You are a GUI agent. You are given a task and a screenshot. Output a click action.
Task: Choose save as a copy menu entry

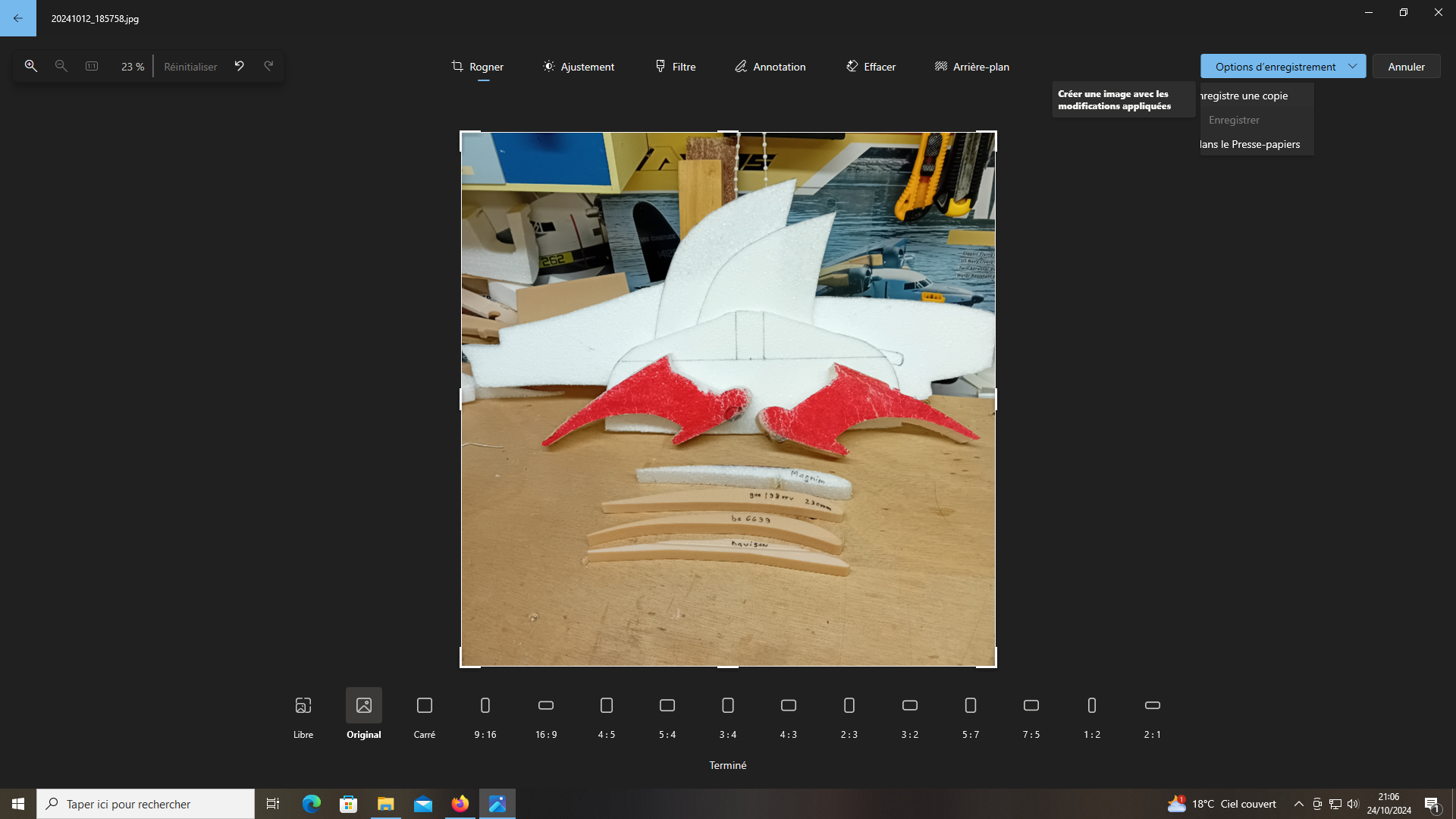coord(1257,96)
